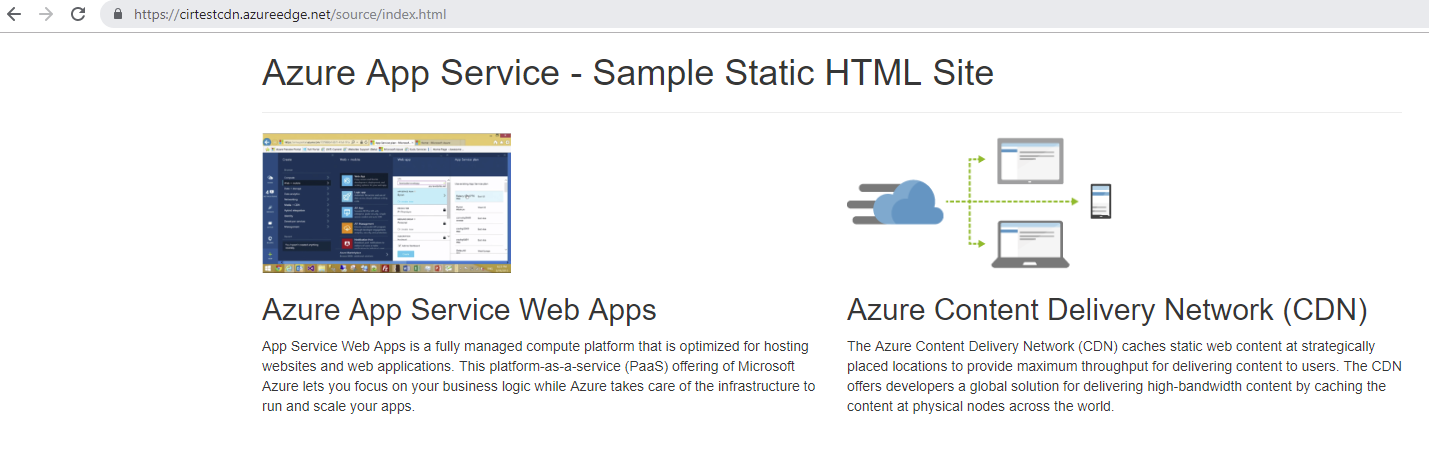
Task: Click the laptop icon in the CDN diagram
Action: (x=1031, y=245)
